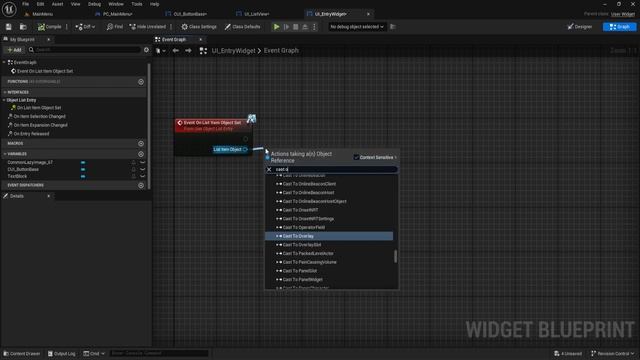The width and height of the screenshot is (640, 360).
Task: Click the Unreal Engine logo icon
Action: point(9,9)
